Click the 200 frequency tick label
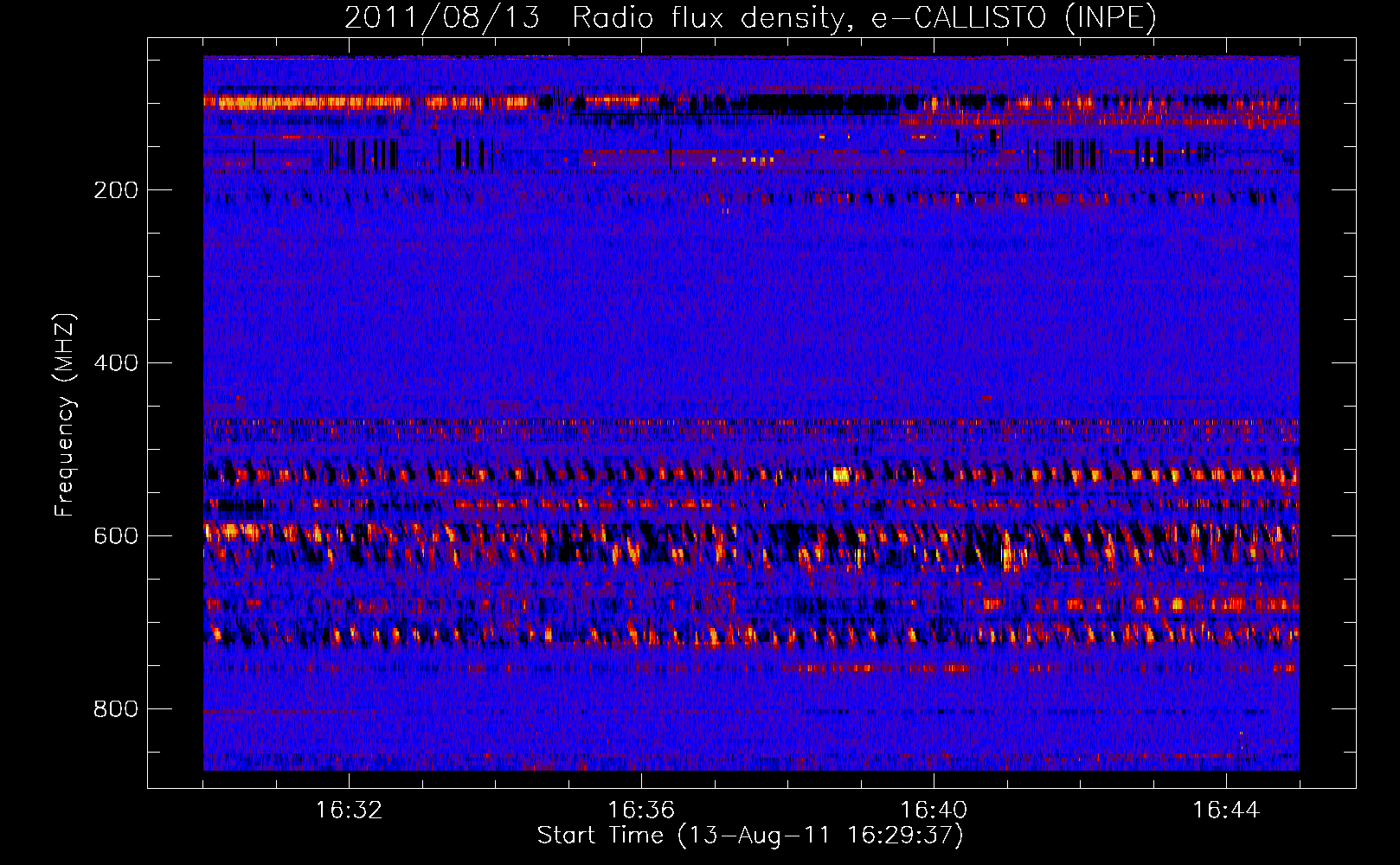The height and width of the screenshot is (865, 1400). 116,190
